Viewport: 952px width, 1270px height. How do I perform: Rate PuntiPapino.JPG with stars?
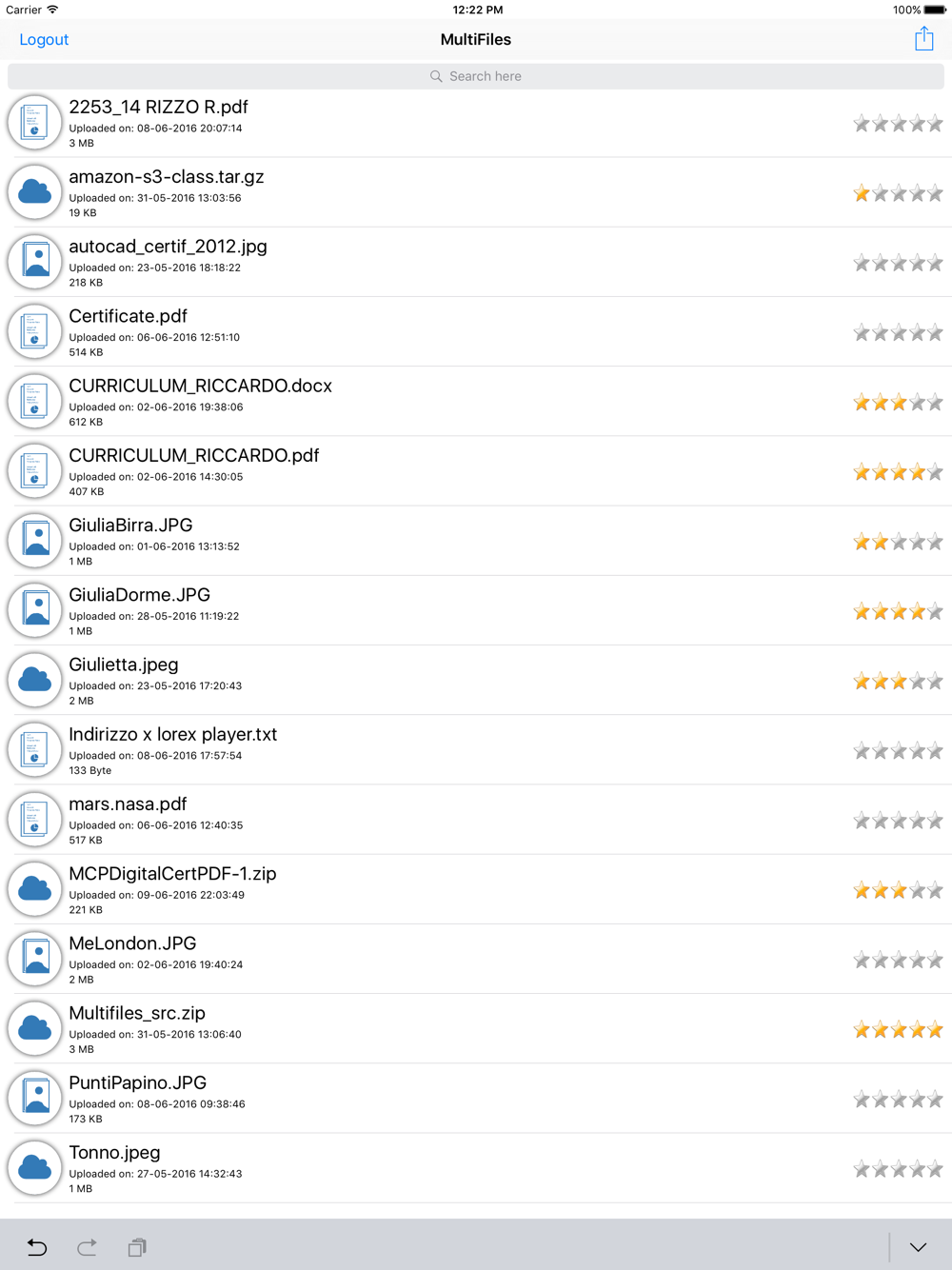[x=899, y=1100]
